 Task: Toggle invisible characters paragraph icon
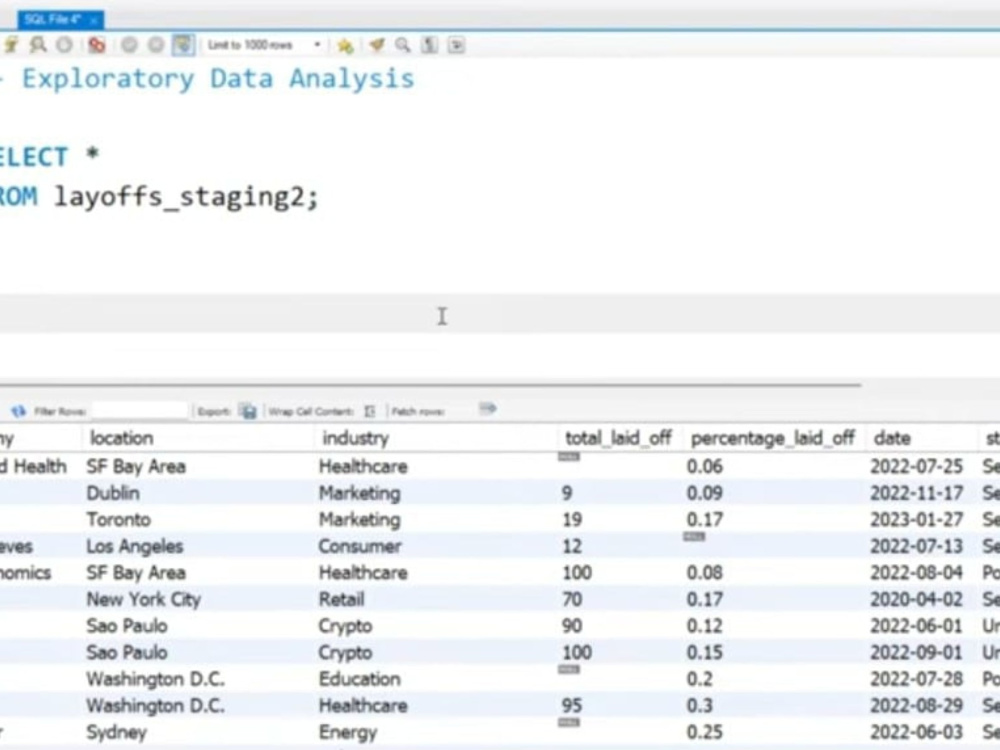pos(429,45)
